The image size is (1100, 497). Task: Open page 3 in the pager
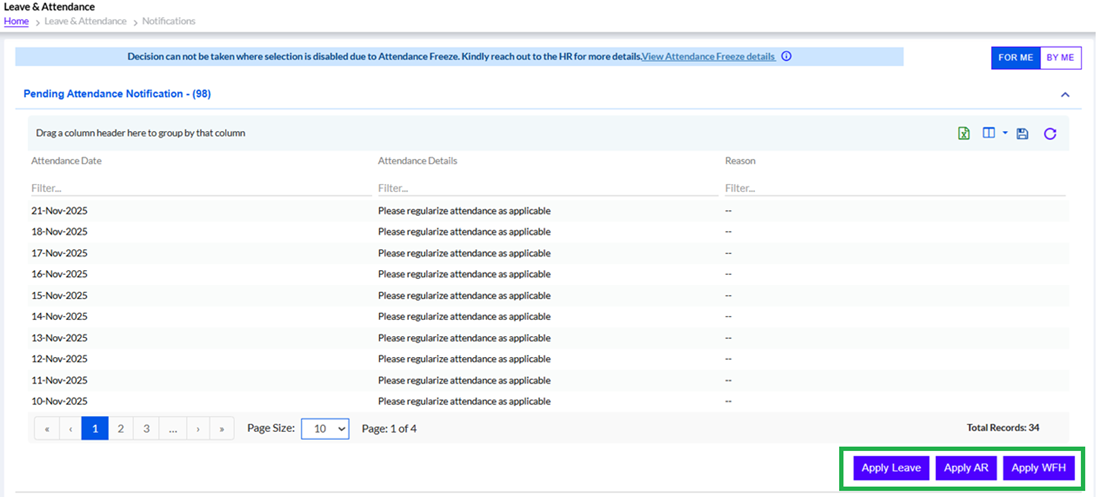coord(146,429)
